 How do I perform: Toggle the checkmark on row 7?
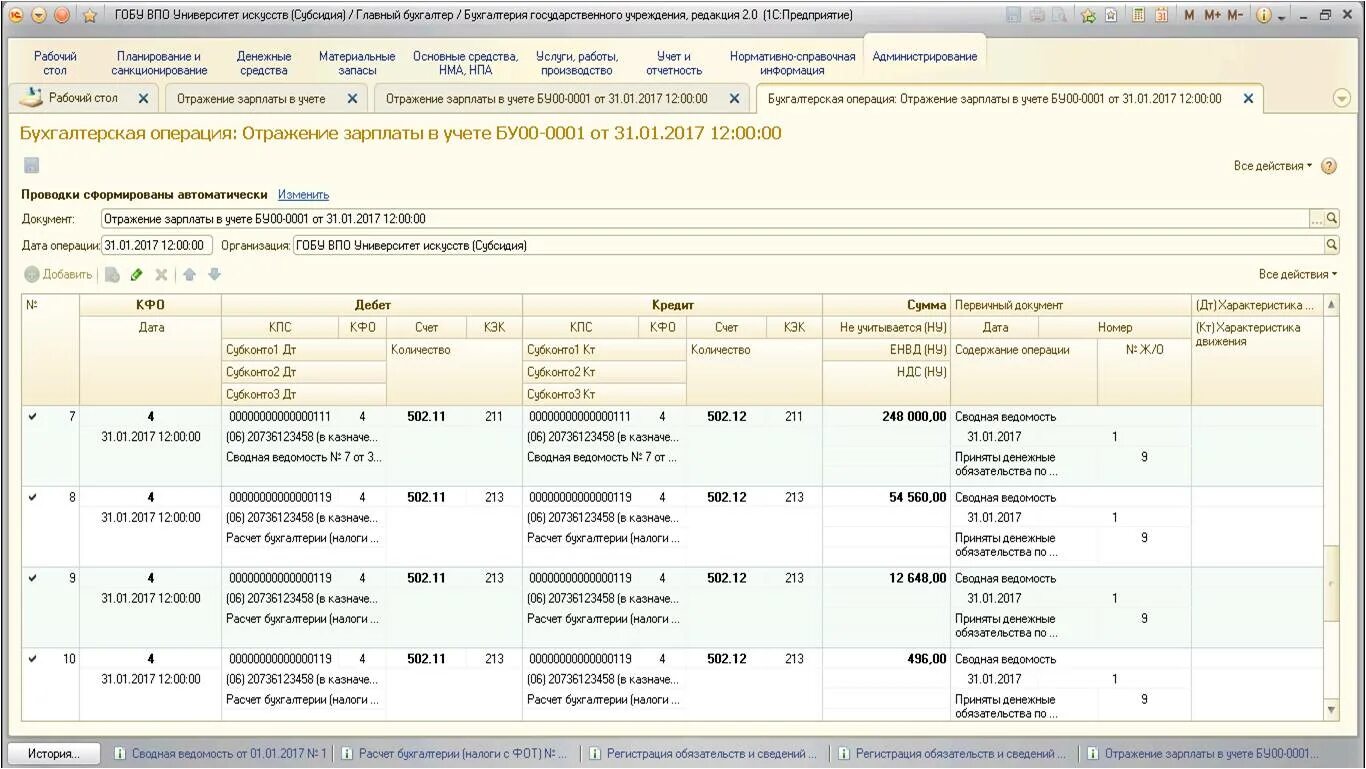coord(32,417)
